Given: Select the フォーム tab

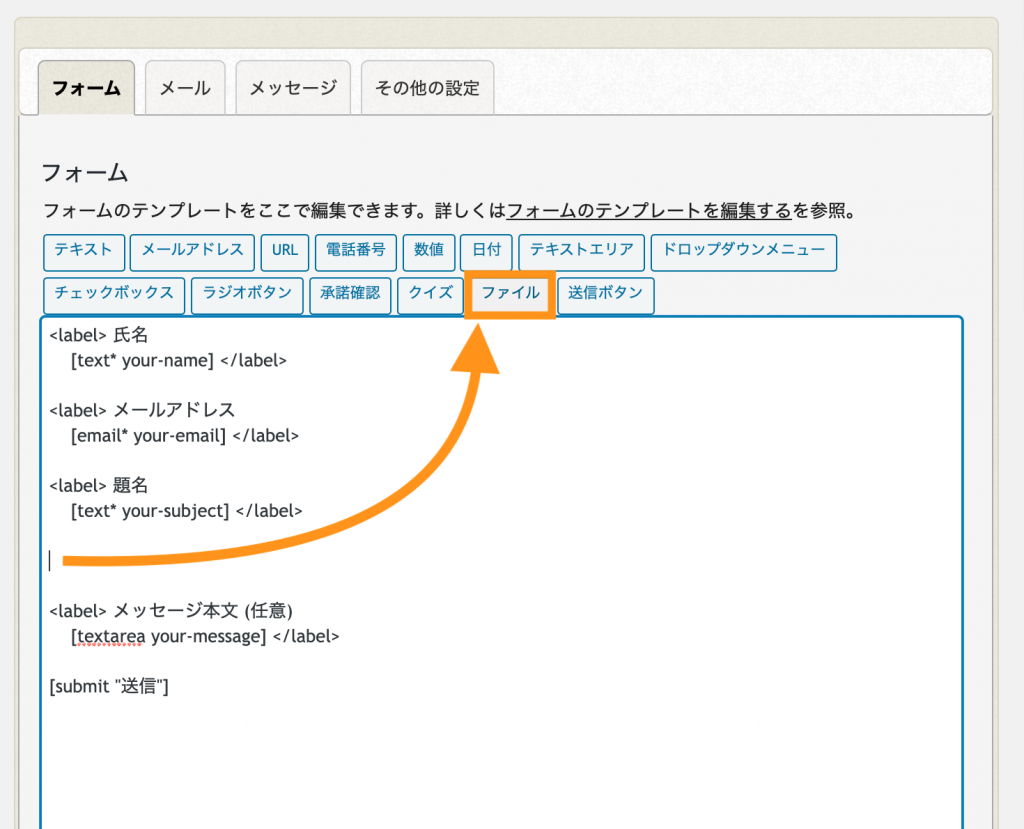Looking at the screenshot, I should point(86,88).
